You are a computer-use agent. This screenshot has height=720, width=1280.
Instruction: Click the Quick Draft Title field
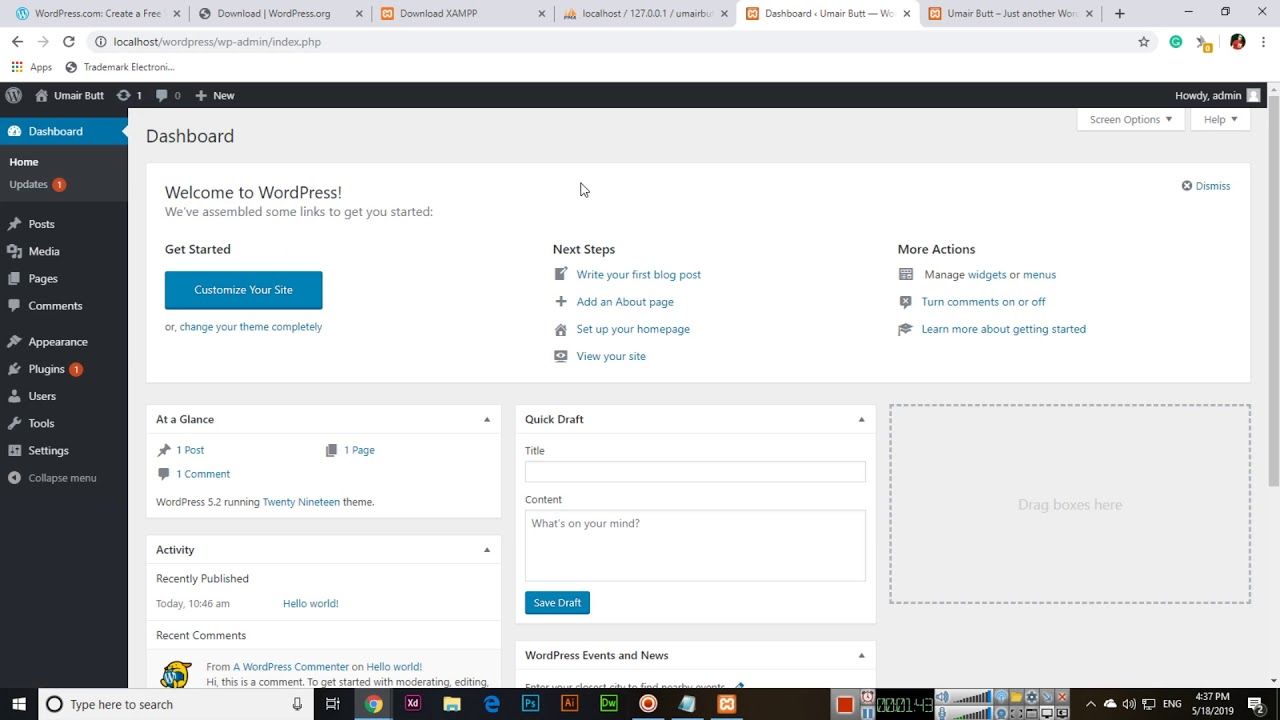click(695, 472)
